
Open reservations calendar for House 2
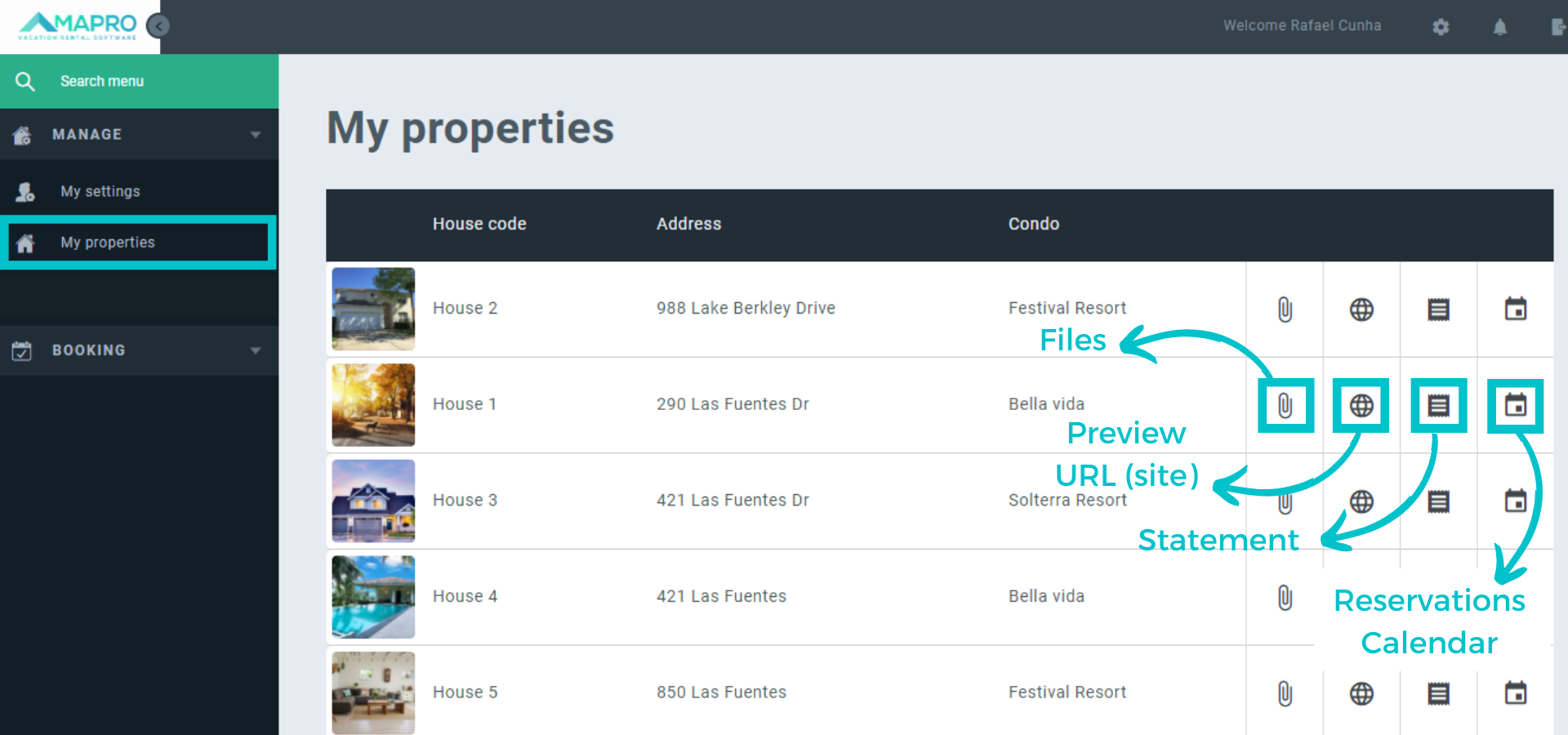click(x=1516, y=310)
